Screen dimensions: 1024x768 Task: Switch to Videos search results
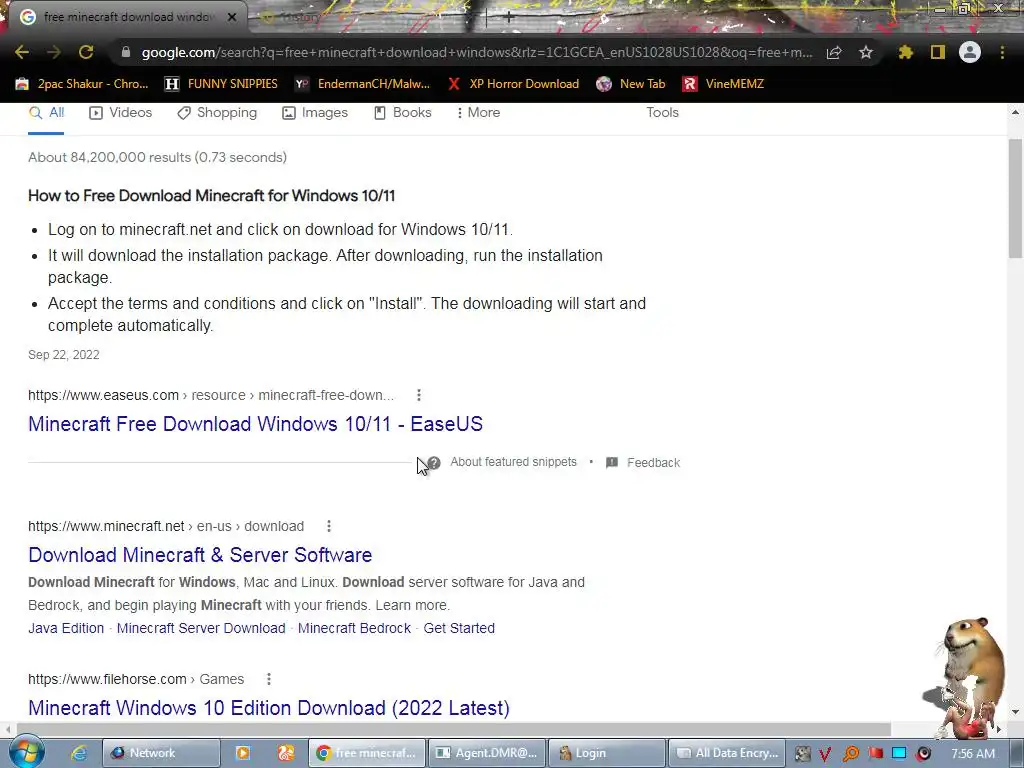120,113
